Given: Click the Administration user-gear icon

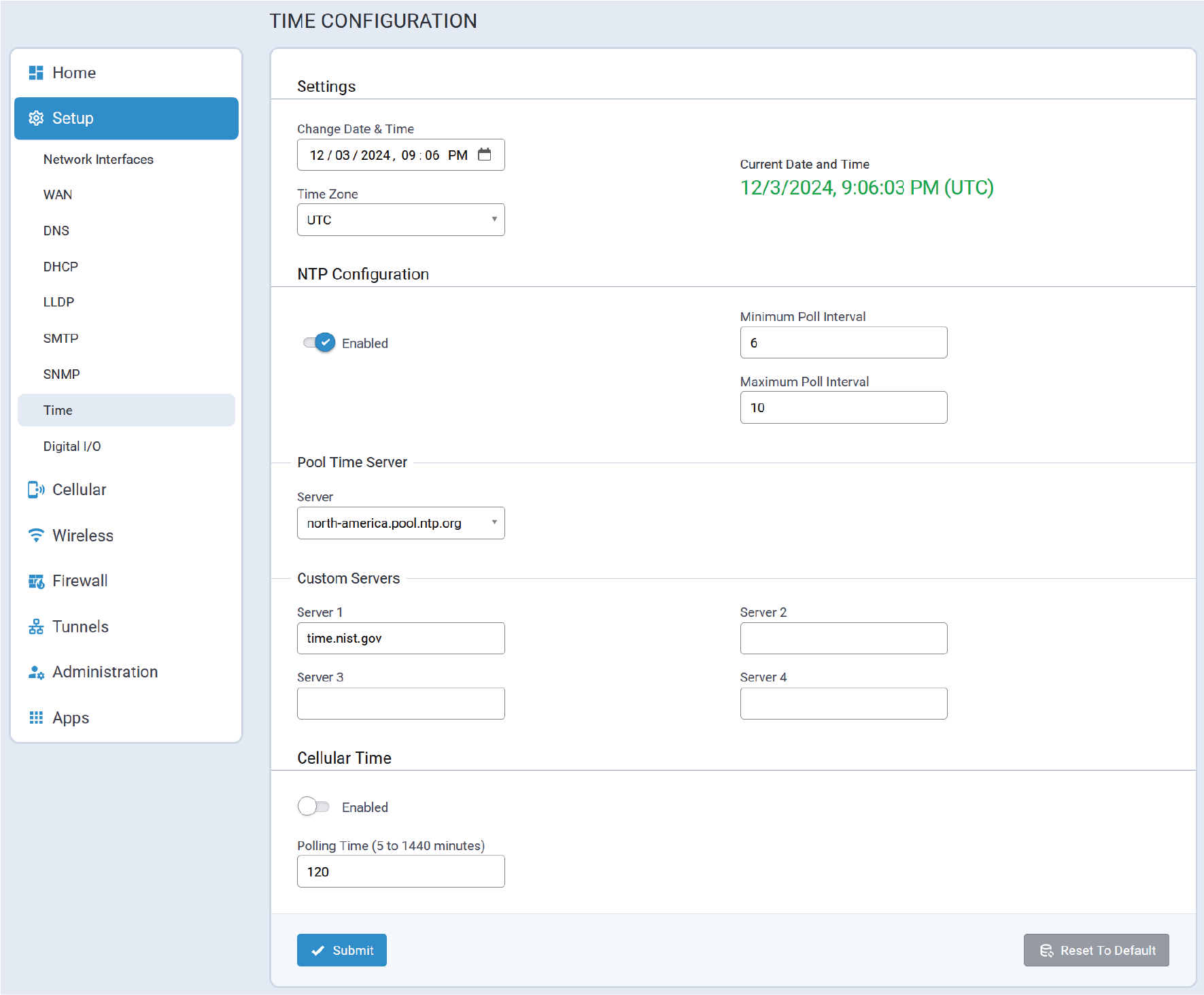Looking at the screenshot, I should click(x=36, y=672).
